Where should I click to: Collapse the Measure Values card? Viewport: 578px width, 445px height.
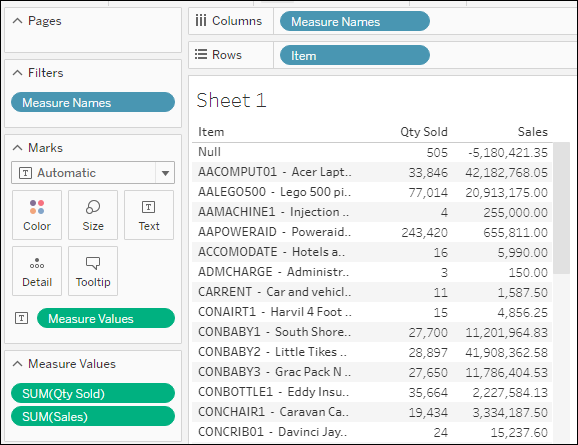point(17,364)
